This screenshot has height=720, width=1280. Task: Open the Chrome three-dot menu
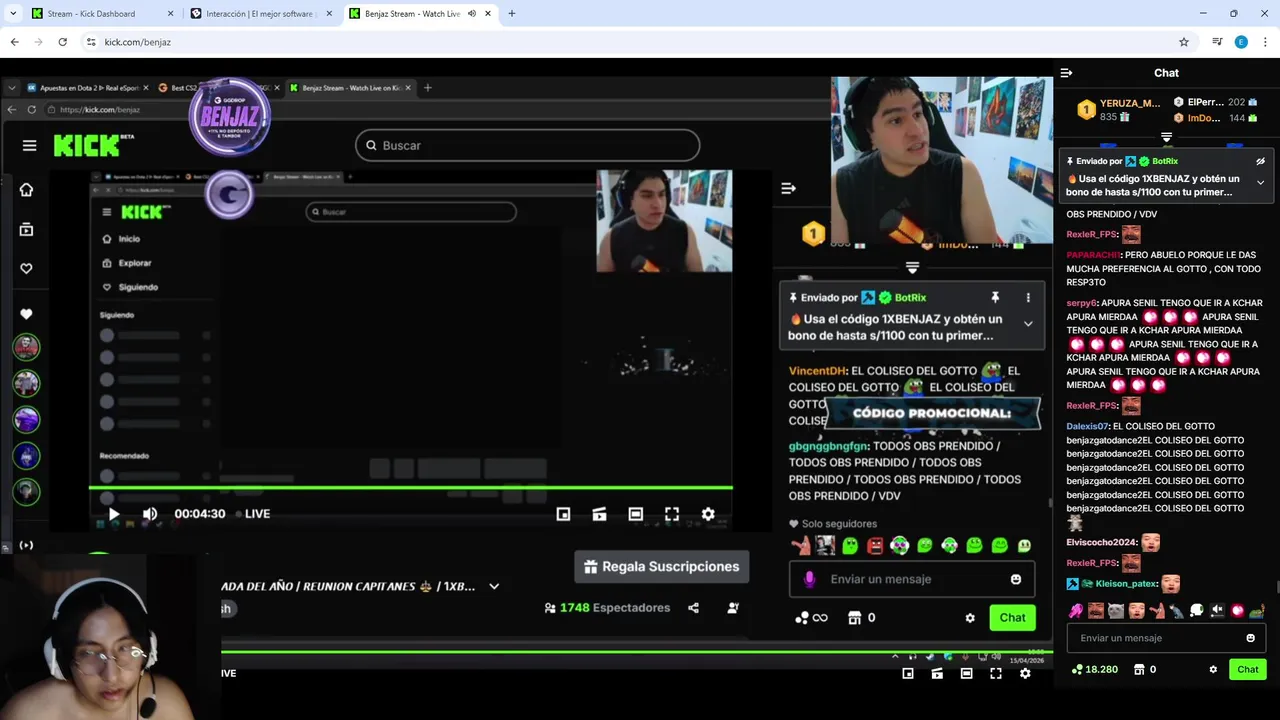1266,42
